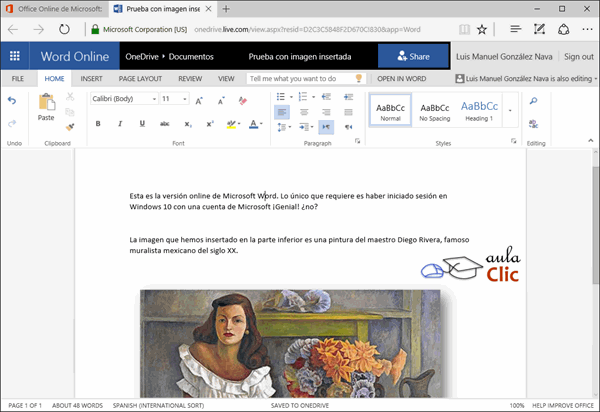Image resolution: width=600 pixels, height=412 pixels.
Task: Click HELP IMPROVE OFFICE in status bar
Action: (x=563, y=405)
